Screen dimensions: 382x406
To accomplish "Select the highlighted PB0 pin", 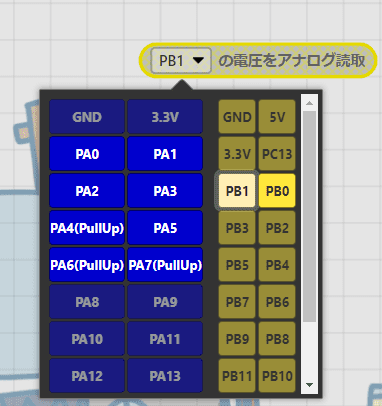I will [277, 191].
